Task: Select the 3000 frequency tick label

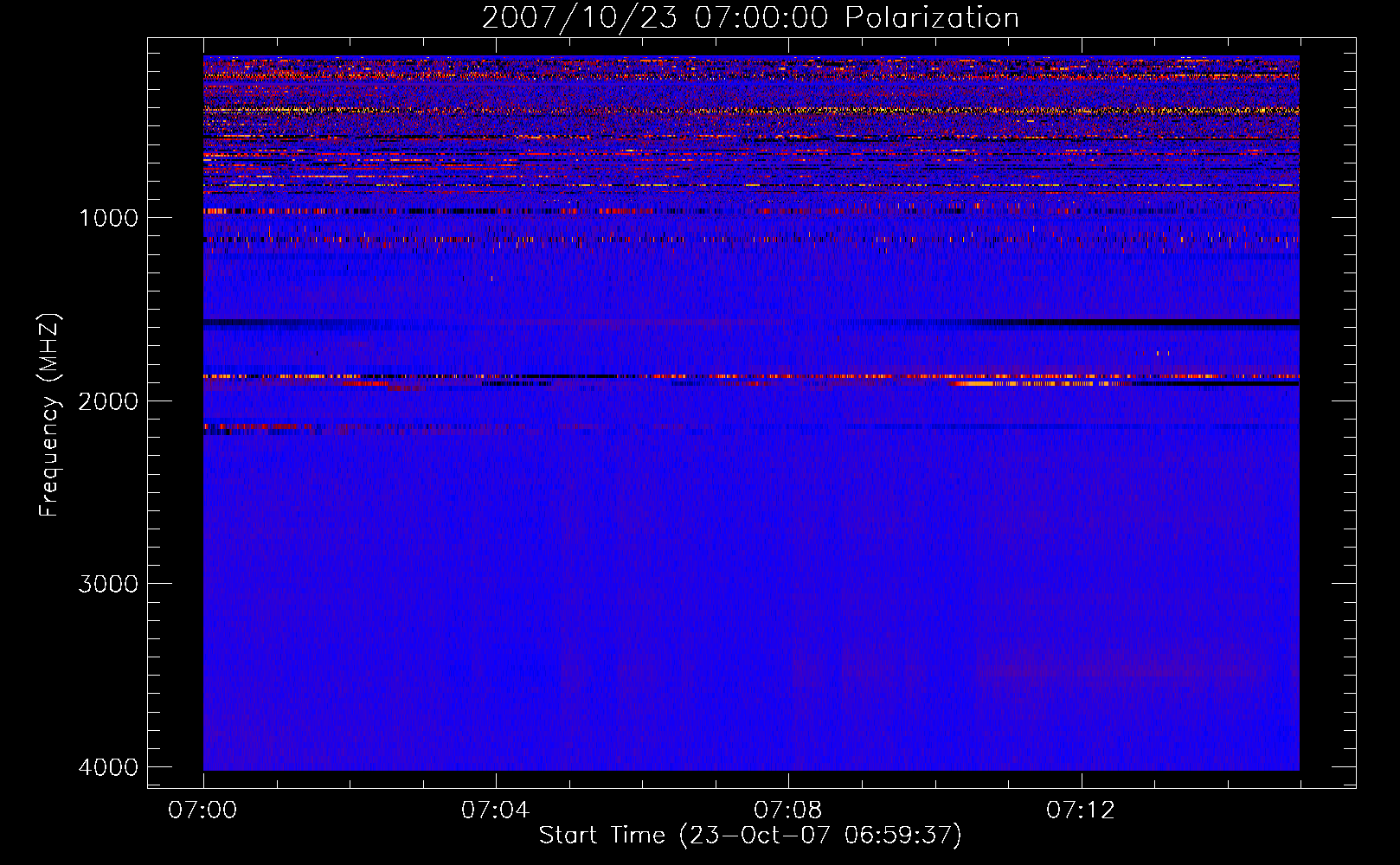Action: click(108, 583)
